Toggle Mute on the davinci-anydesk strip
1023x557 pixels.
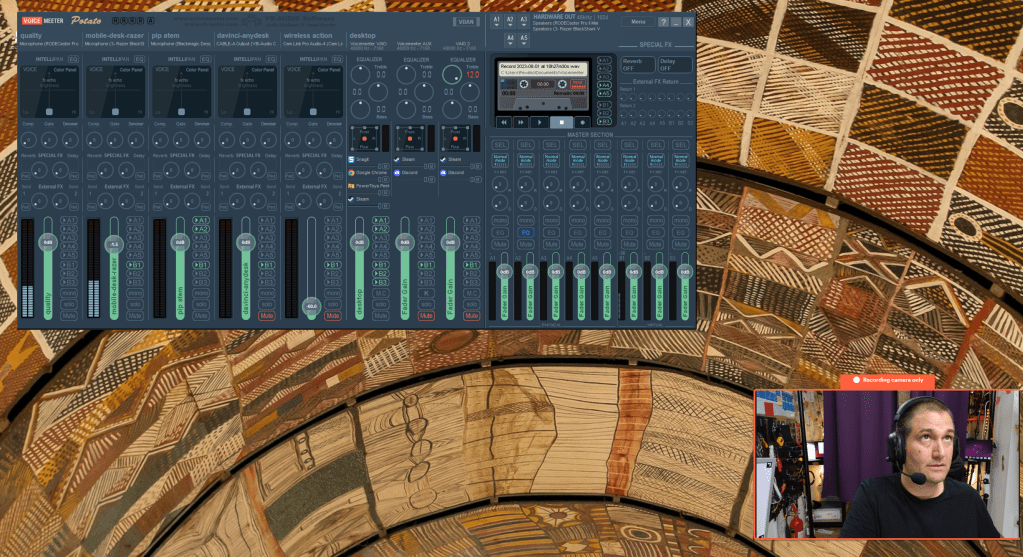[266, 316]
